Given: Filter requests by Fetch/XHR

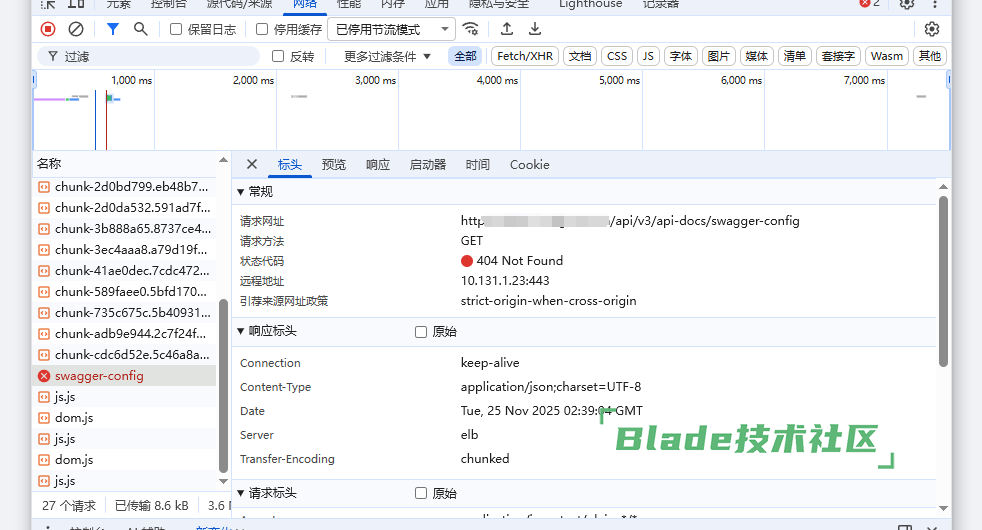Looking at the screenshot, I should click(525, 57).
